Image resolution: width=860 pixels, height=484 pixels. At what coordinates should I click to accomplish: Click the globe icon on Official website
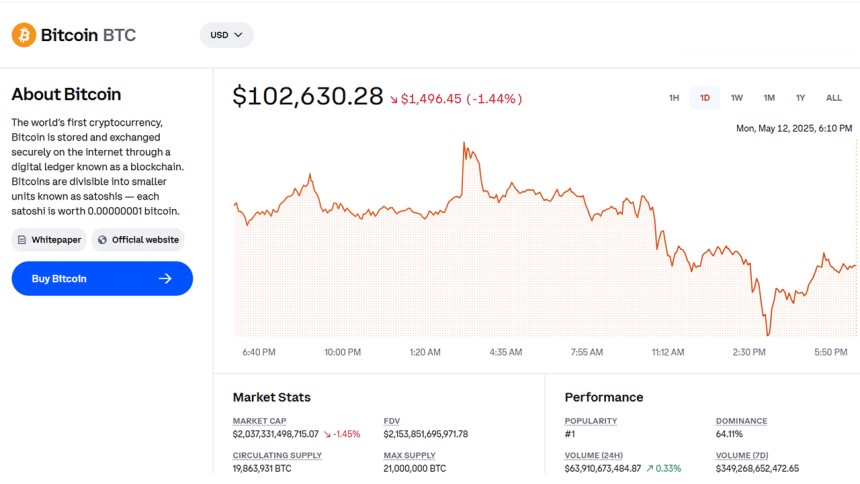102,240
